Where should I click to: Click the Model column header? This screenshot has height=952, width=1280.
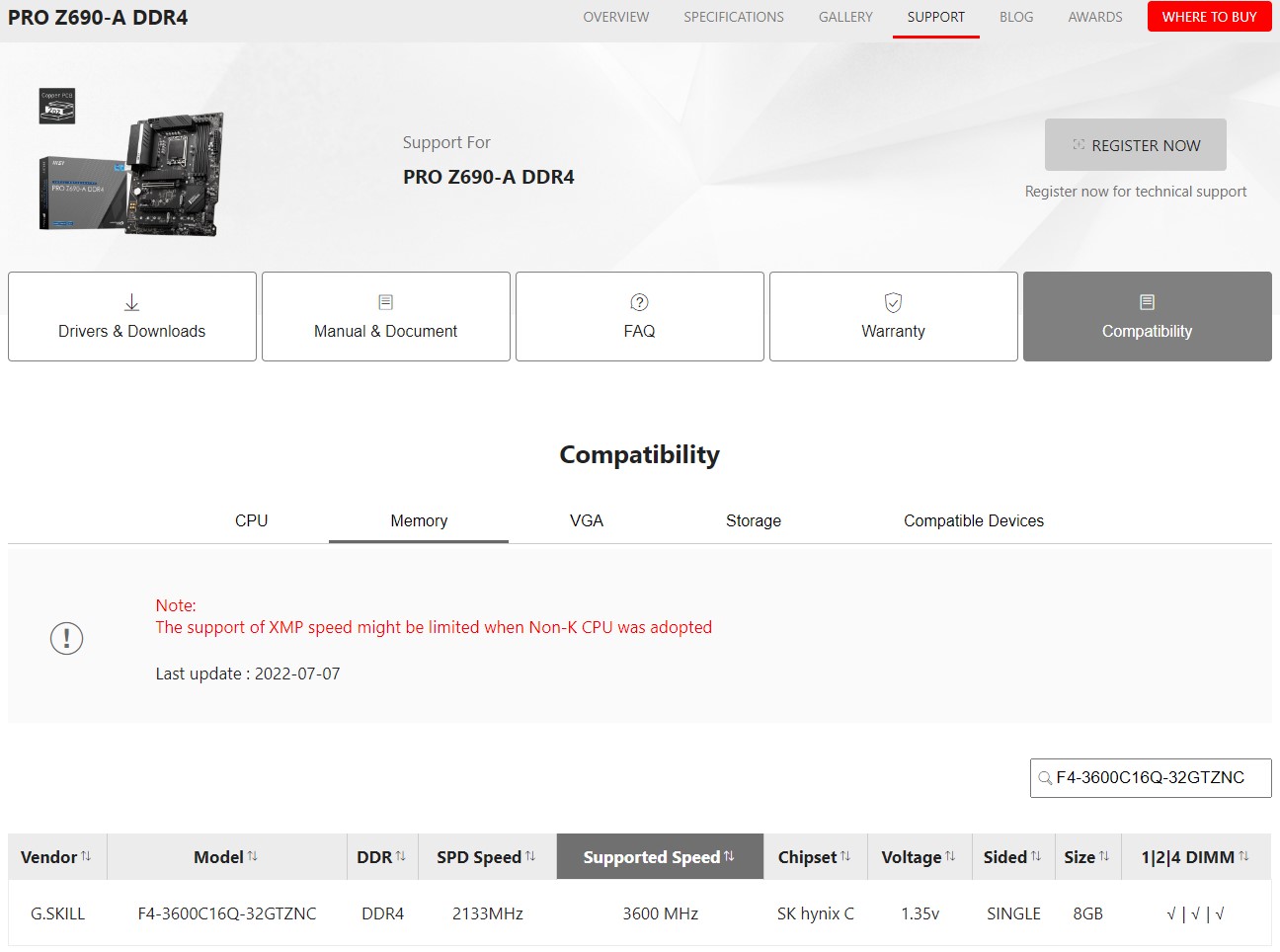click(x=226, y=856)
